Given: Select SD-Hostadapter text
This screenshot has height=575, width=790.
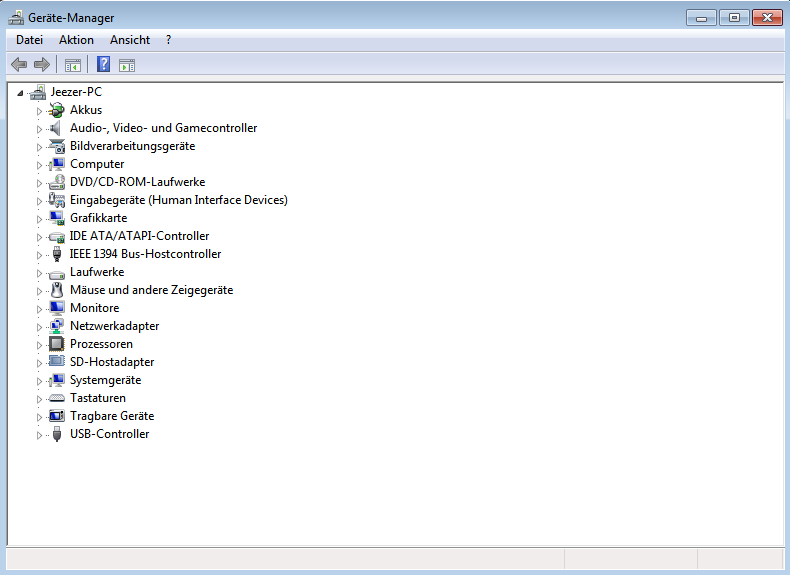Looking at the screenshot, I should [112, 362].
